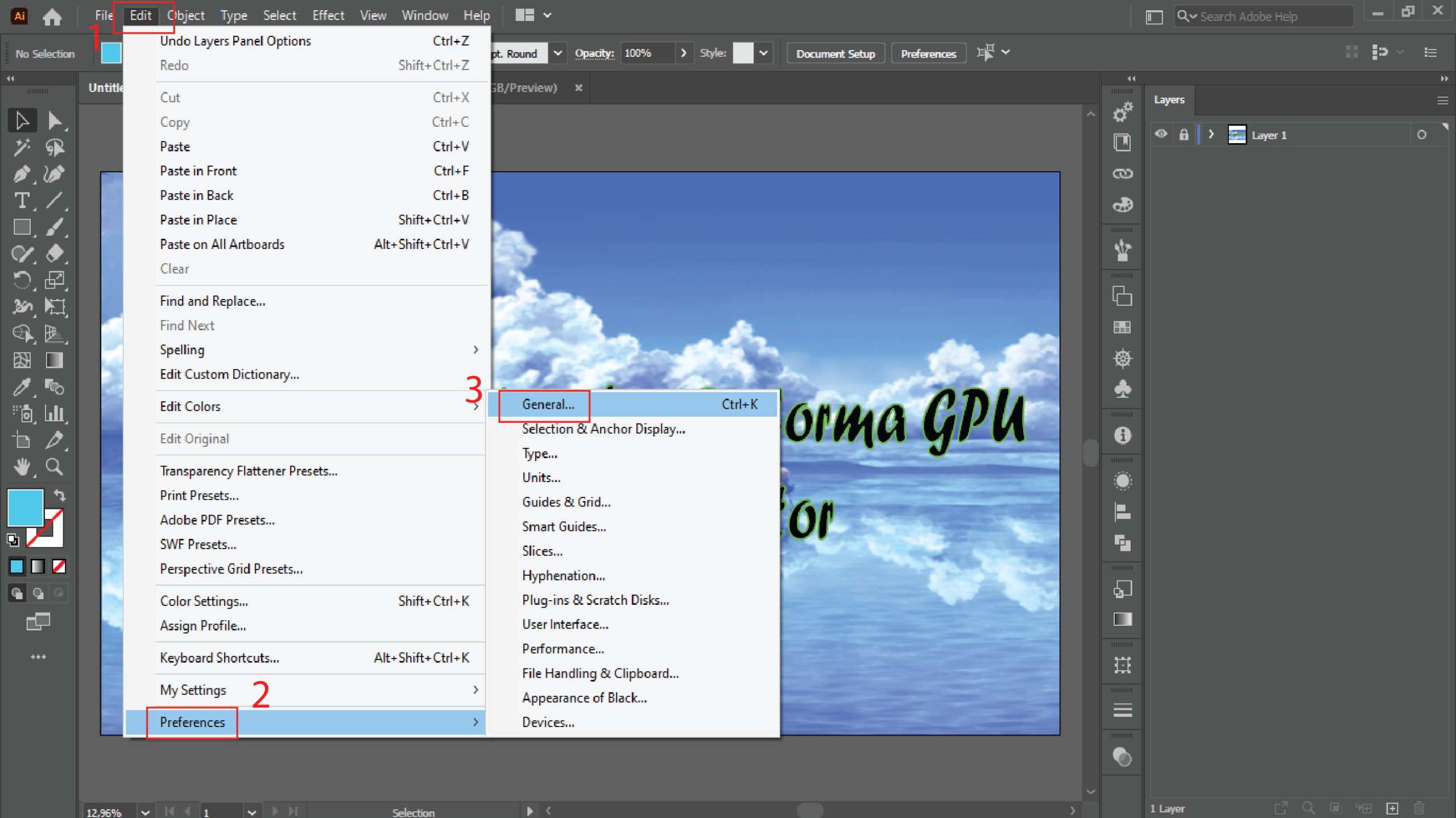
Task: Toggle the lock on Layer 1
Action: tap(1184, 135)
